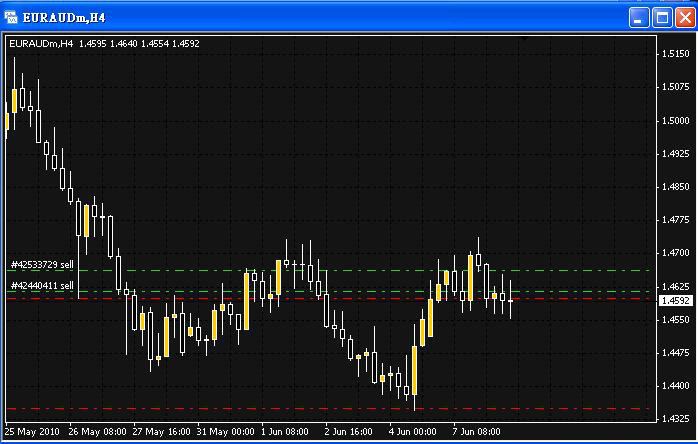Click the 1 Jun 08:00 time label
698x444 pixels.
pos(284,432)
